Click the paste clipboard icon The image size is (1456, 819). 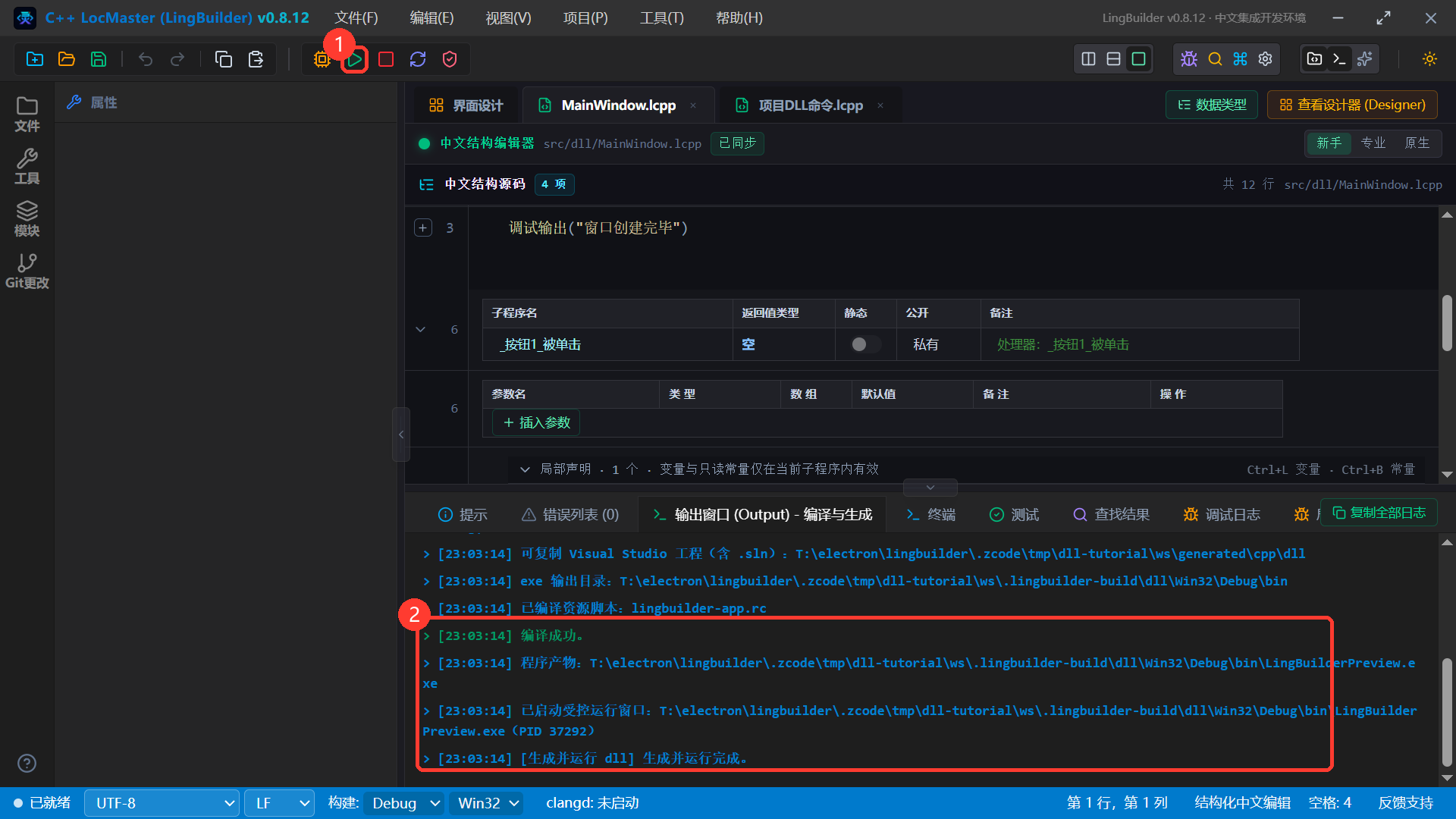click(x=256, y=59)
